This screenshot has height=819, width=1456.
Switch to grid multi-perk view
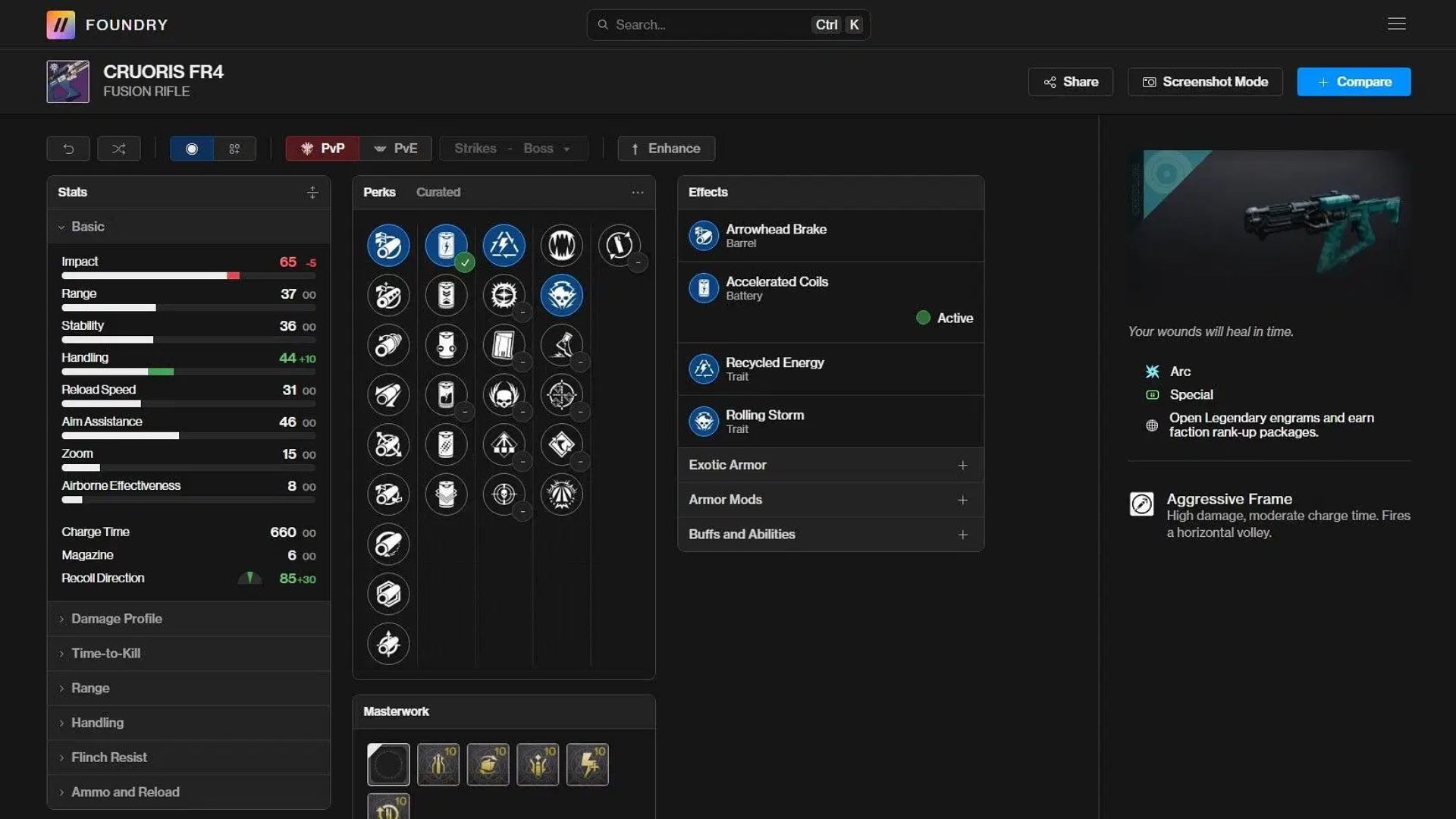click(x=234, y=149)
